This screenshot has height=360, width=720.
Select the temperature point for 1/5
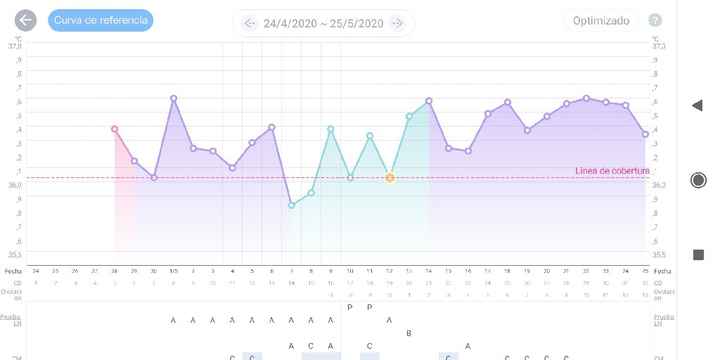(174, 98)
